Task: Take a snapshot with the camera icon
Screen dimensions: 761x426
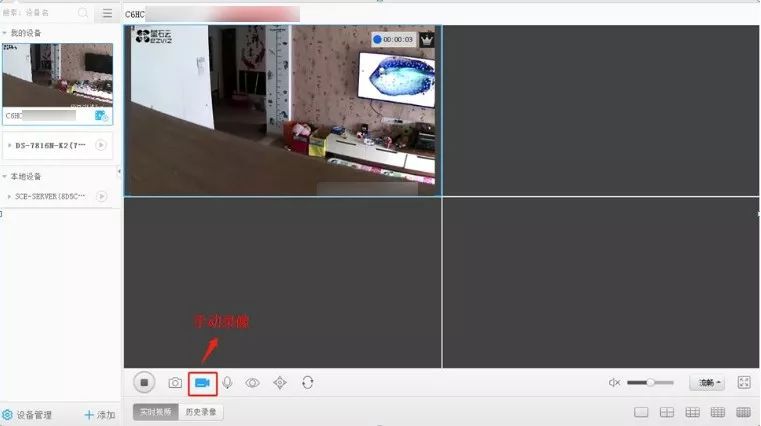Action: coord(175,382)
